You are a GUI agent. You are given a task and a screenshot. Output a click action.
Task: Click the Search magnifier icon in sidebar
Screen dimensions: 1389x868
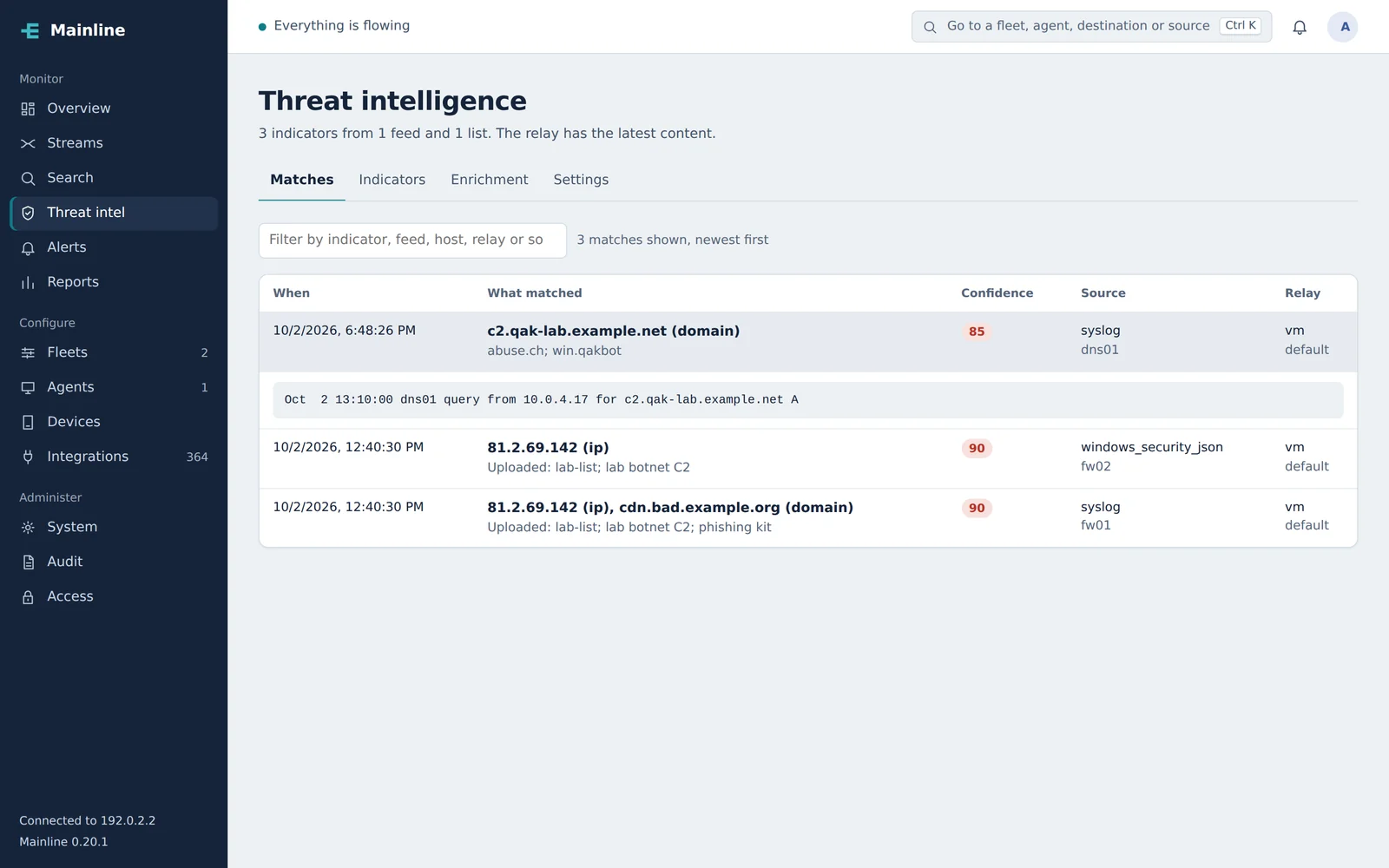click(x=28, y=178)
